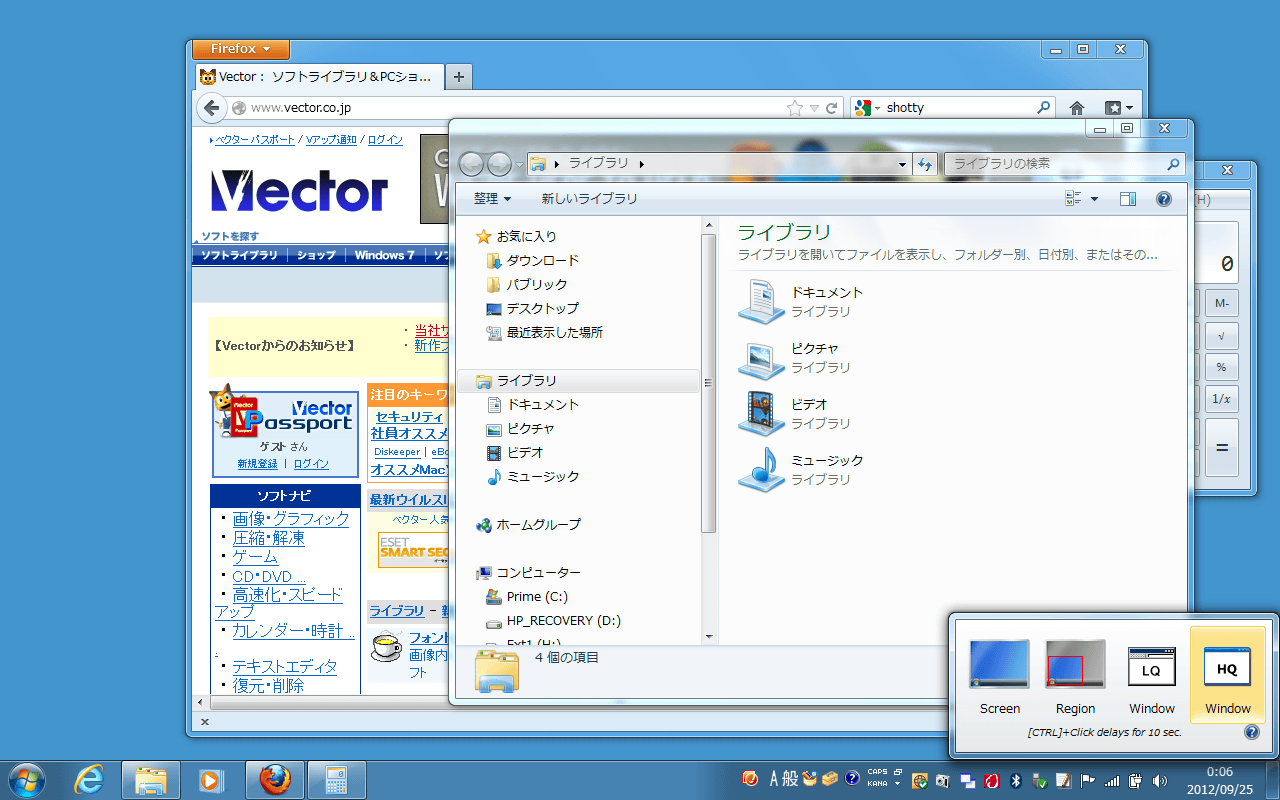Go to the Firefox home page

1077,107
